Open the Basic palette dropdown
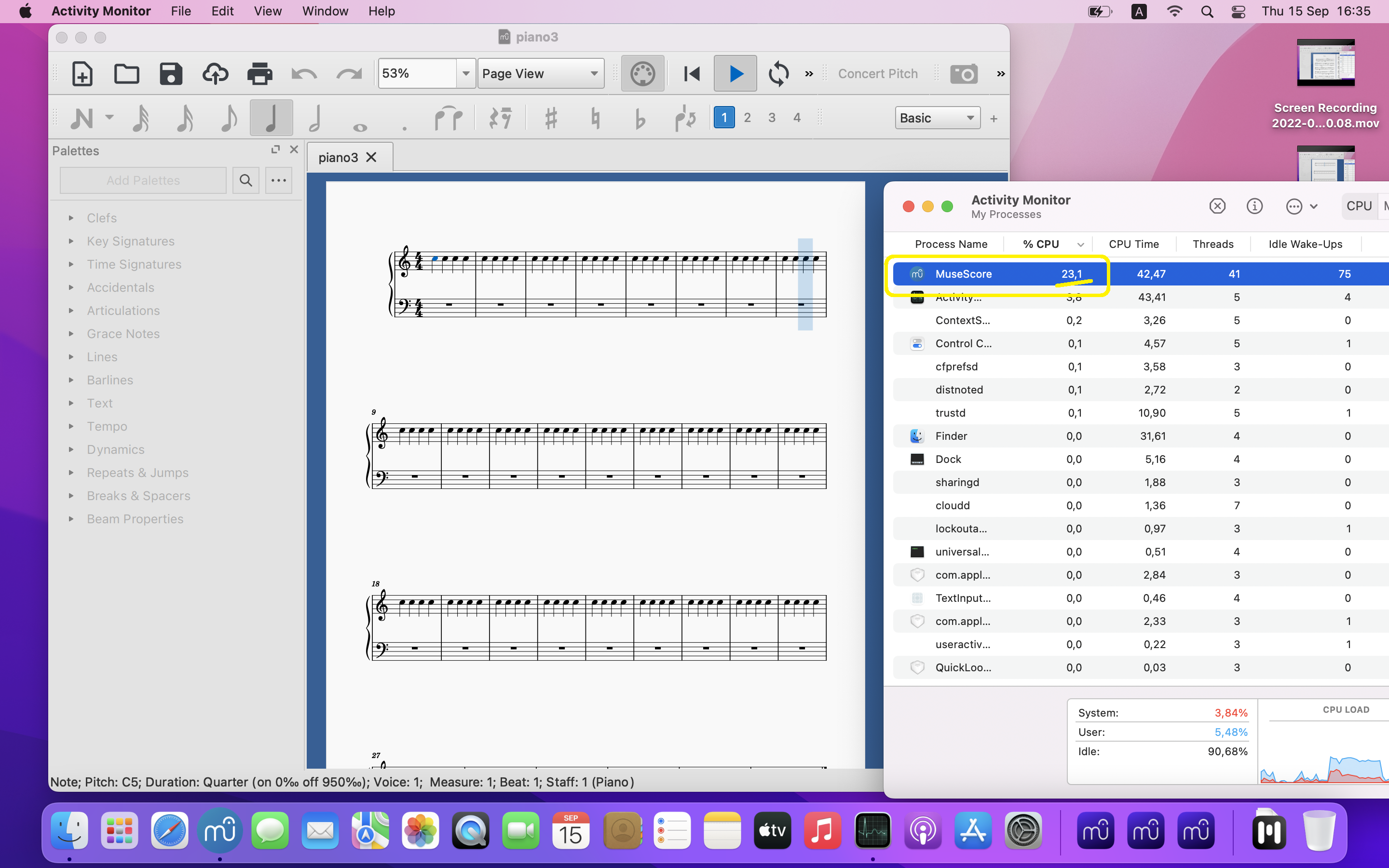The height and width of the screenshot is (868, 1389). point(937,117)
